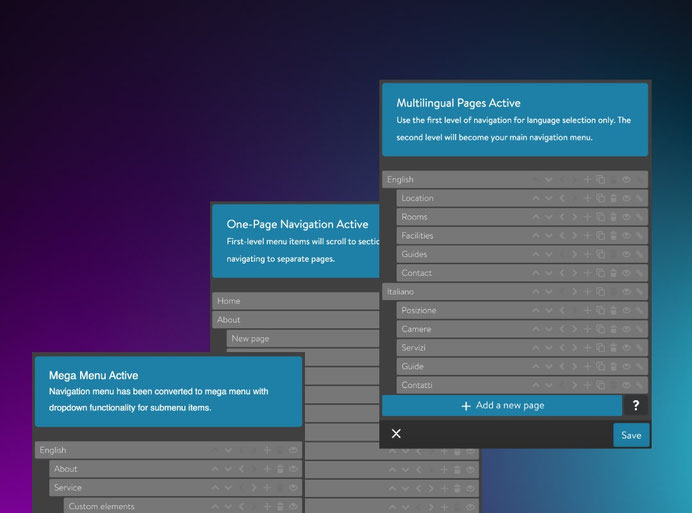Move the Contact page up
This screenshot has height=513, width=692.
(536, 273)
